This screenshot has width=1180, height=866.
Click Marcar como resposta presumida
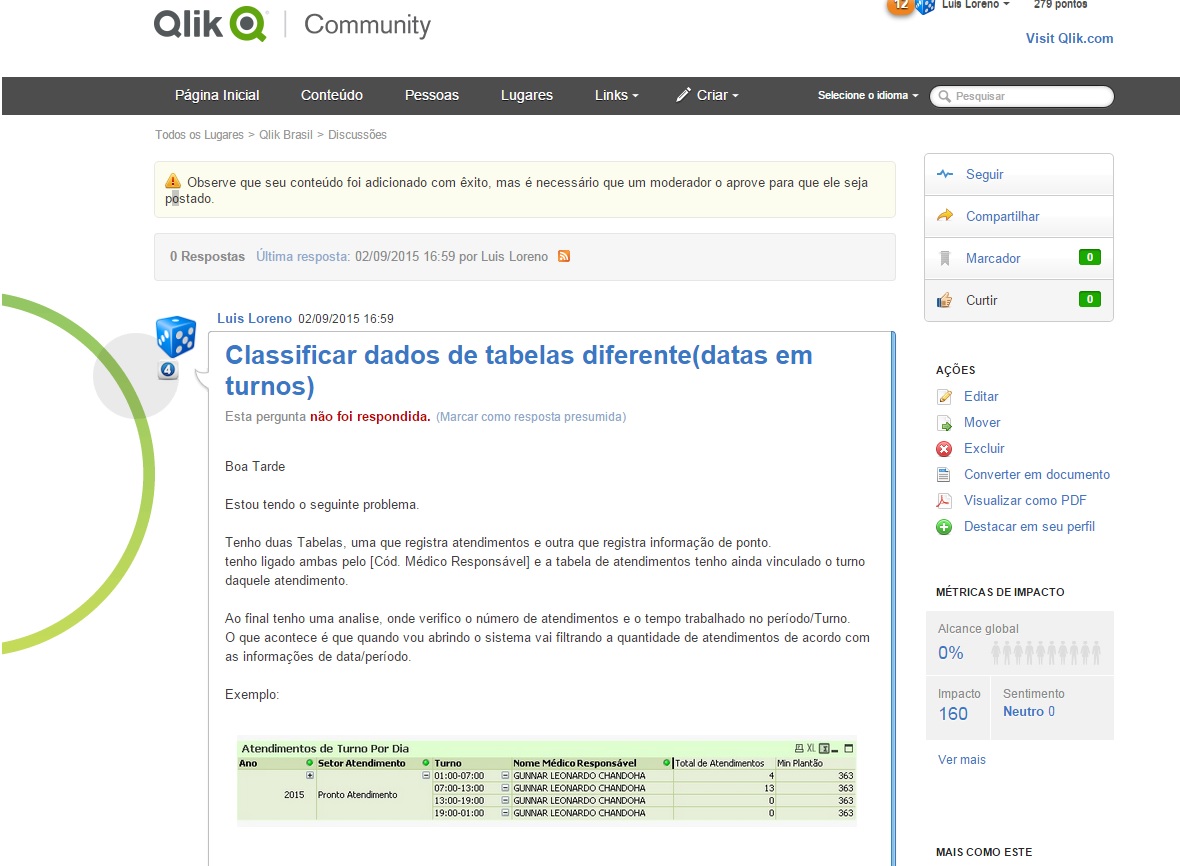(531, 417)
